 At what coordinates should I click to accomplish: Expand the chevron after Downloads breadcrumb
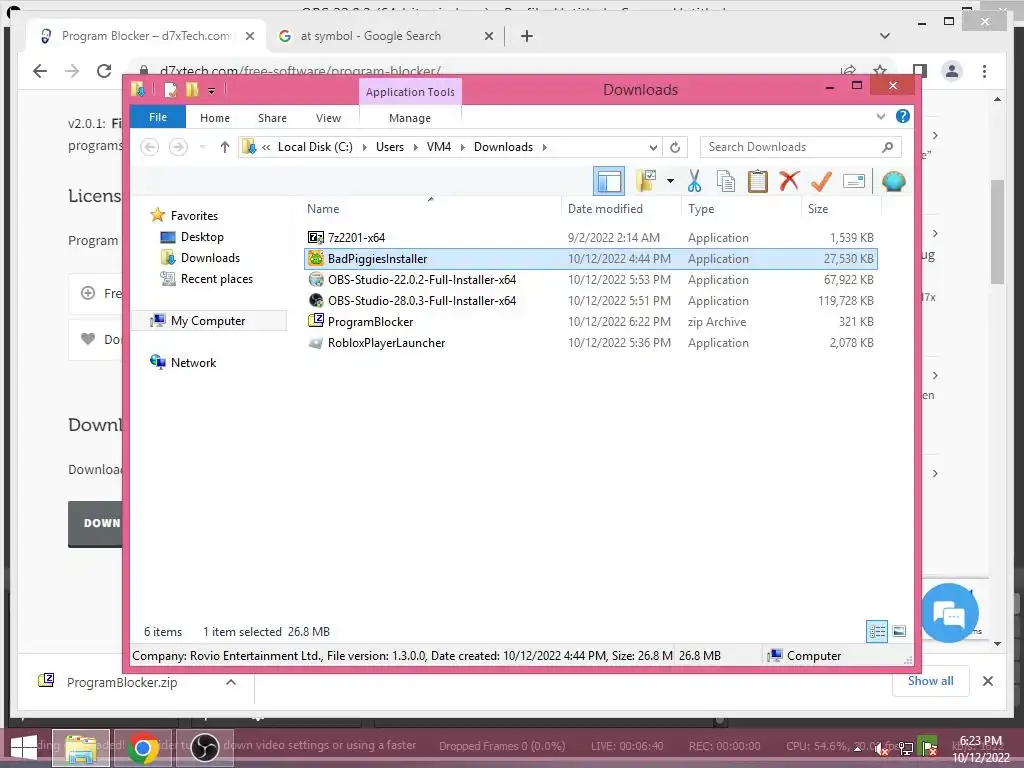[545, 147]
